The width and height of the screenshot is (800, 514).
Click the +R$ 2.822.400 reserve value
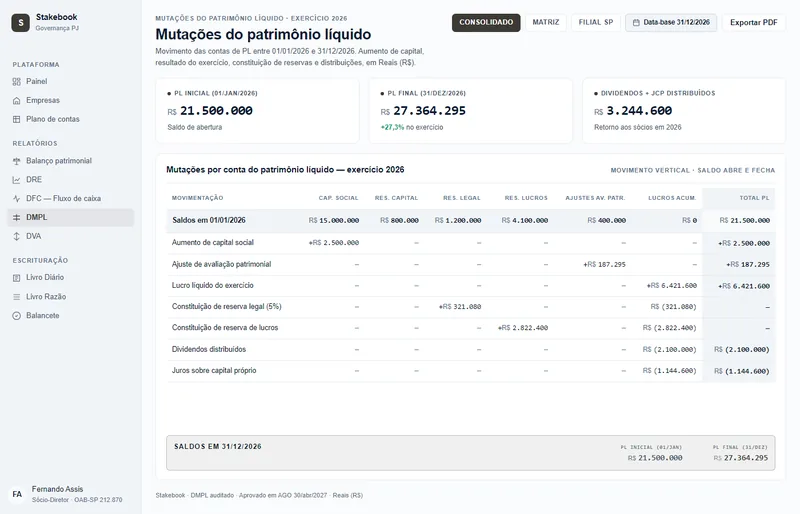click(523, 328)
